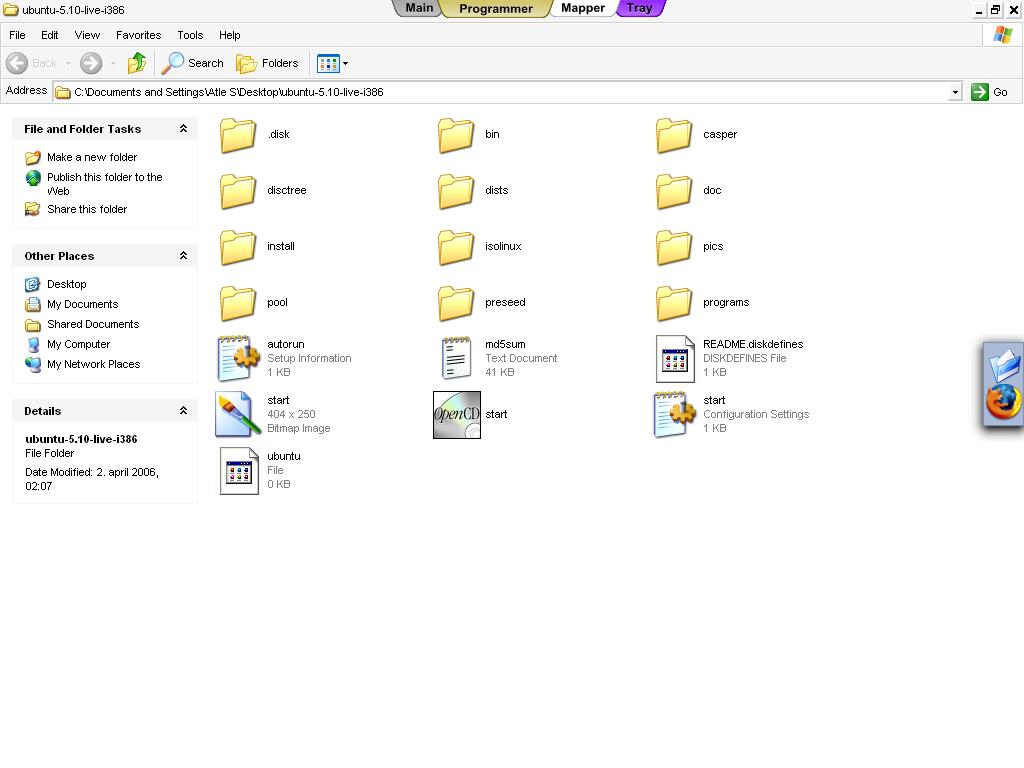The image size is (1024, 768).
Task: Open the Favorites menu
Action: [x=138, y=35]
